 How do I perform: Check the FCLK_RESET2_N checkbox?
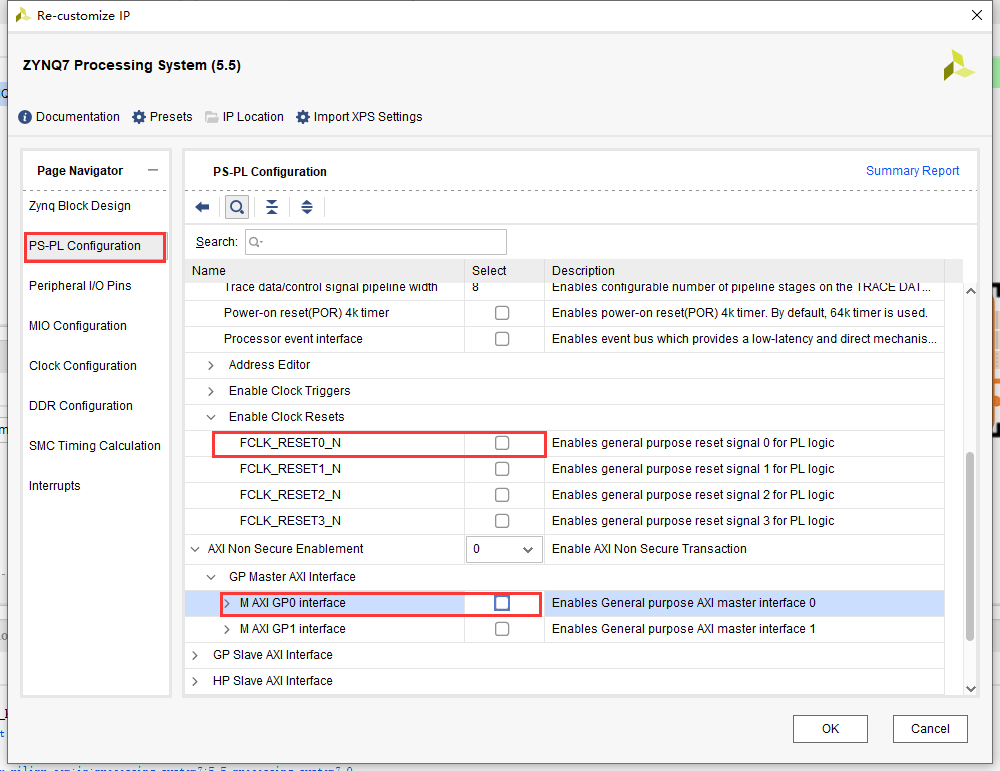[x=502, y=495]
